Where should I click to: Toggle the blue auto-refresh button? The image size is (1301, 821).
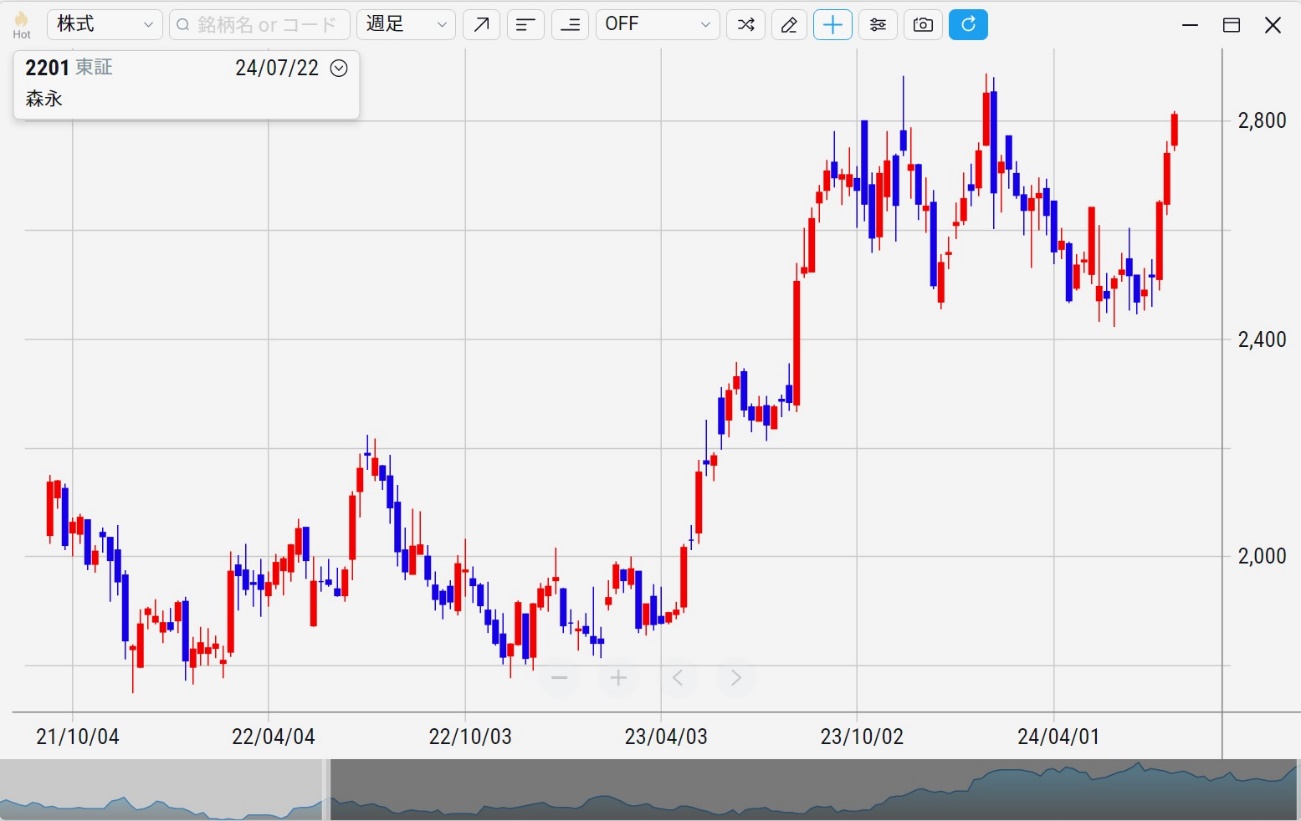pyautogui.click(x=968, y=24)
